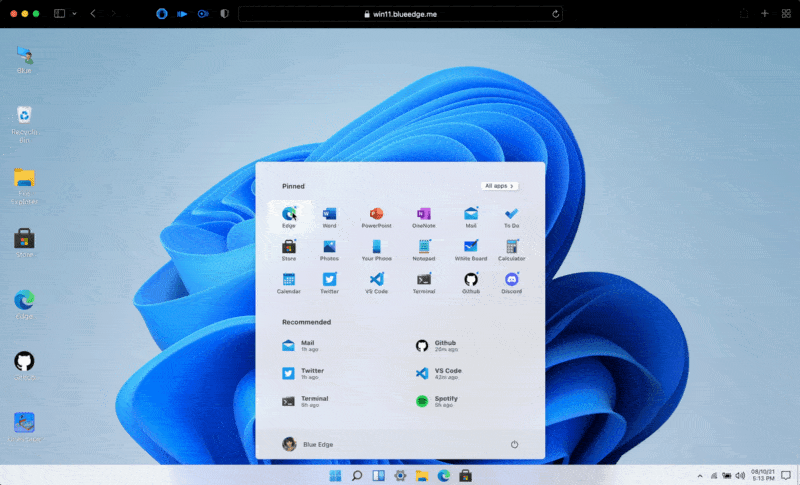Open a new tab with plus button
This screenshot has width=800, height=485.
click(x=764, y=14)
